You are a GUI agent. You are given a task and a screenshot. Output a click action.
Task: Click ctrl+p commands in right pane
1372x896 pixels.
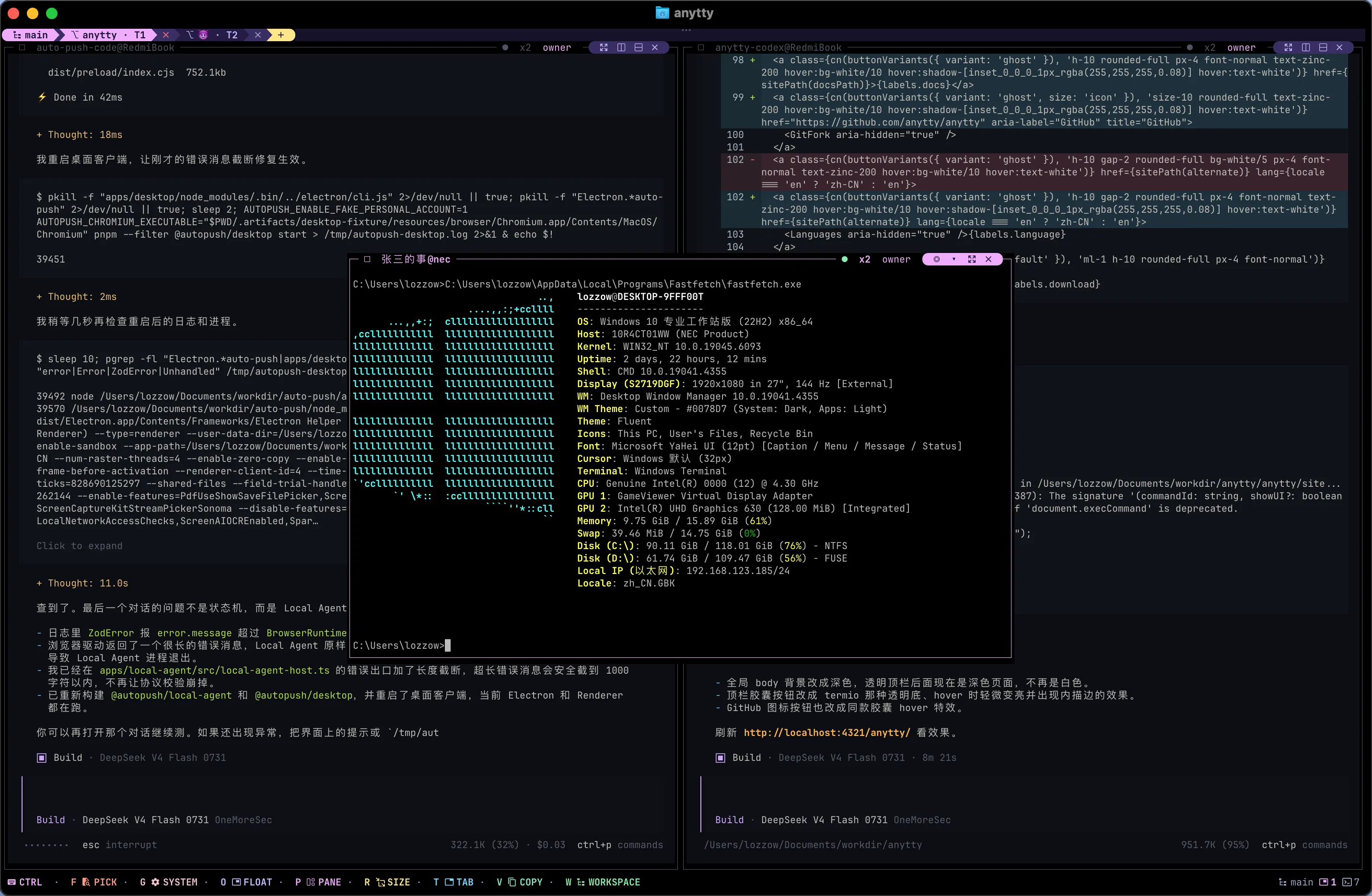click(x=1304, y=845)
